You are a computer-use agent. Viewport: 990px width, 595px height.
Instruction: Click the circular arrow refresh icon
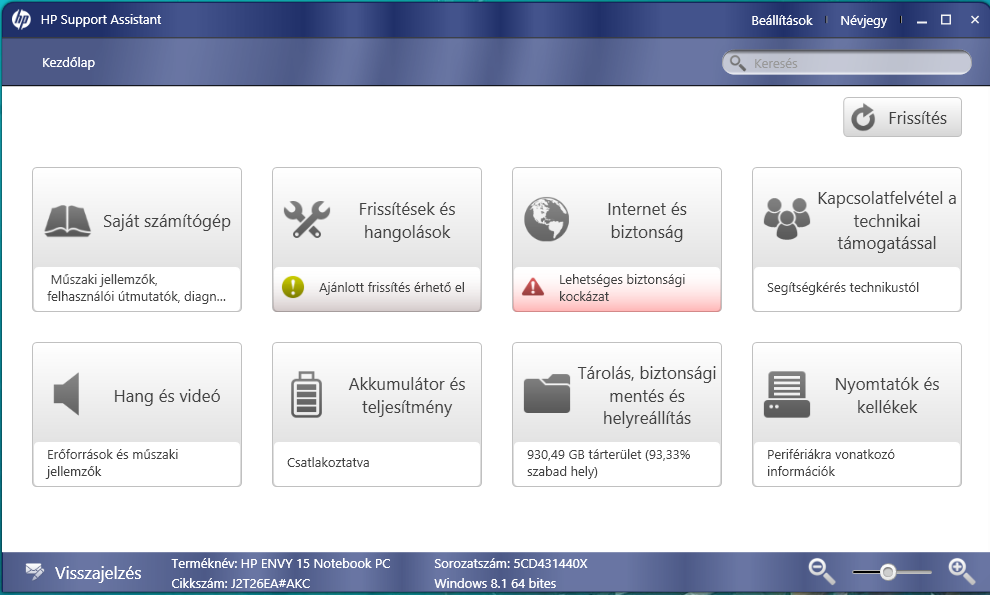click(x=863, y=118)
